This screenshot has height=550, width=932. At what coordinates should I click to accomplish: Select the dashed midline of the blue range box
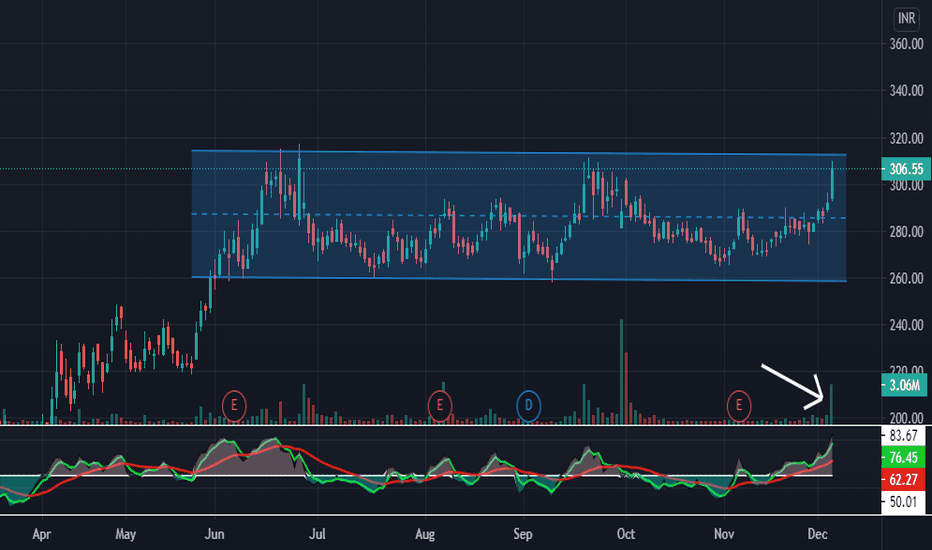tap(519, 216)
